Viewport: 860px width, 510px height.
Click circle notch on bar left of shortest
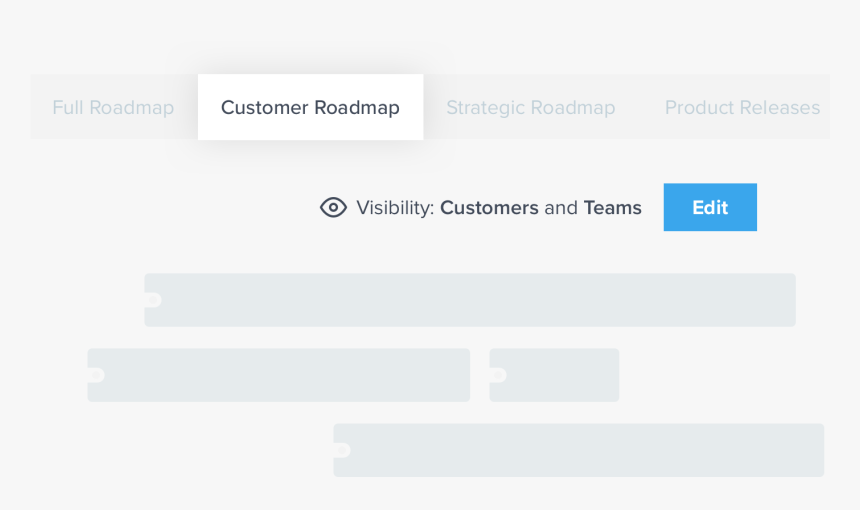pos(96,375)
